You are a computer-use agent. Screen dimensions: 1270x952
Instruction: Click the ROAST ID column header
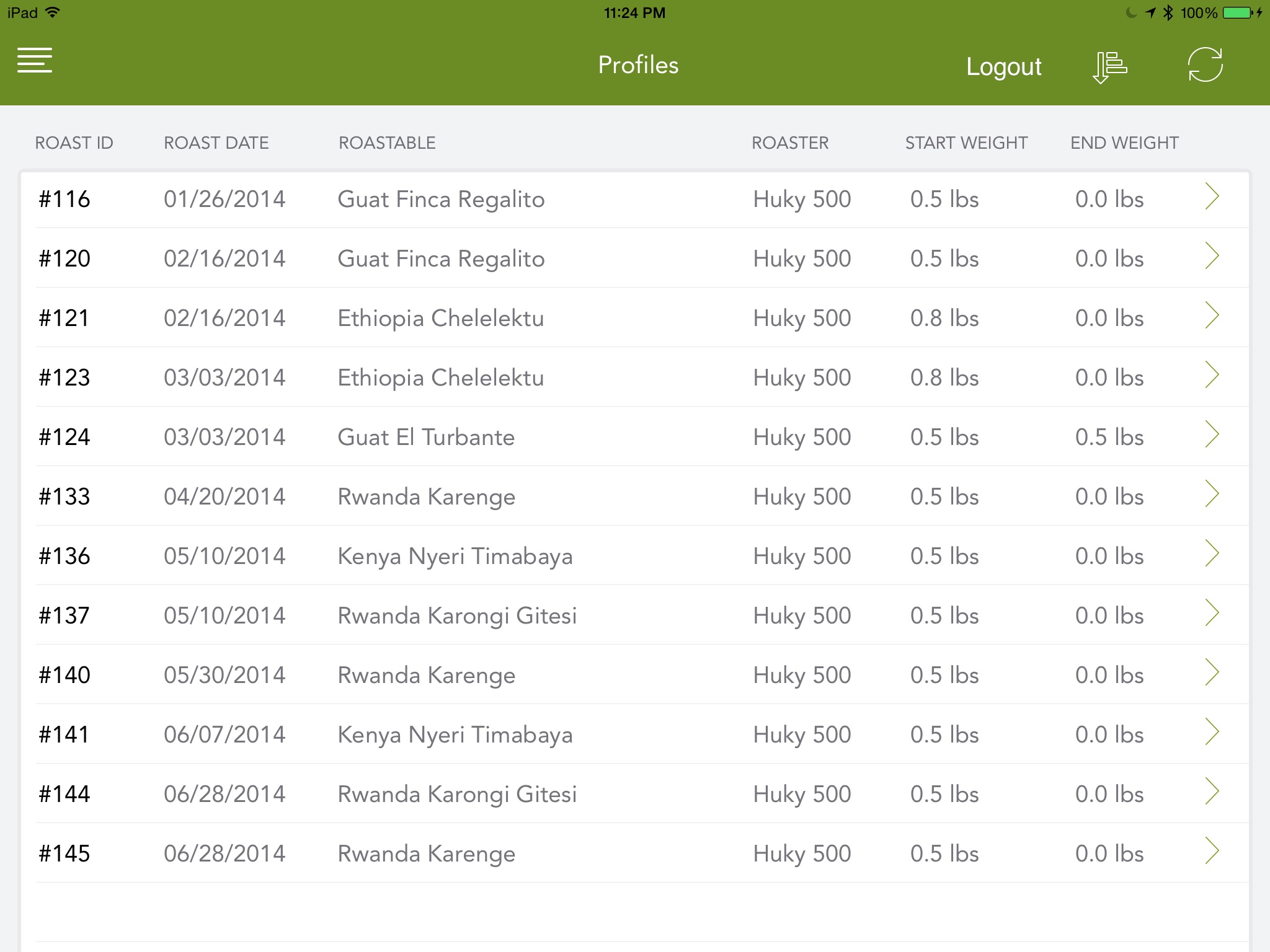[x=74, y=143]
